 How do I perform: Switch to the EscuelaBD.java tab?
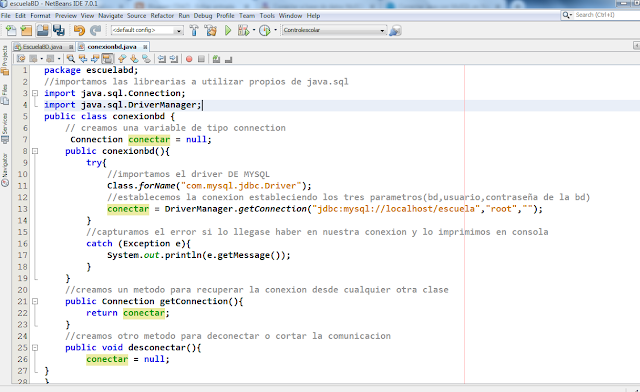(x=42, y=47)
